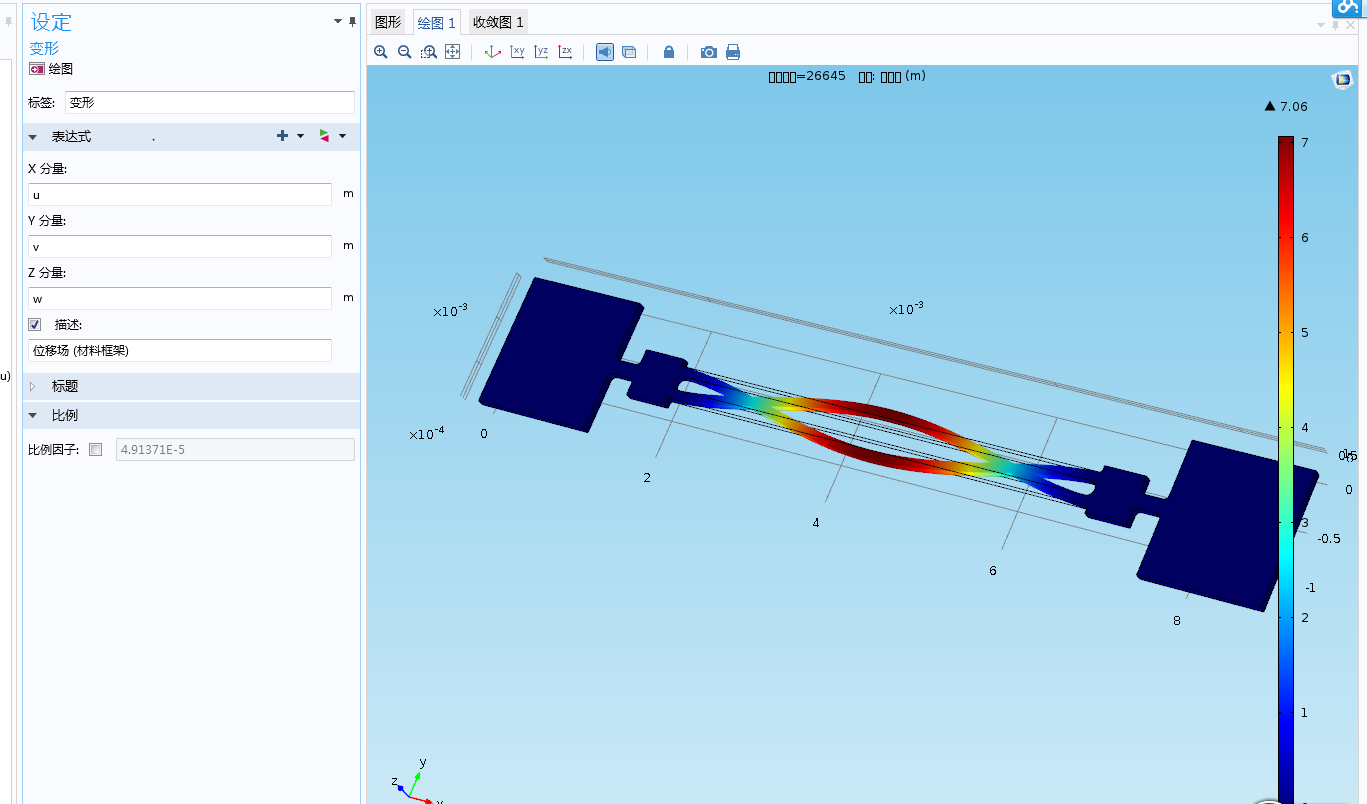
Task: Click the Print icon in graphics toolbar
Action: pos(733,52)
